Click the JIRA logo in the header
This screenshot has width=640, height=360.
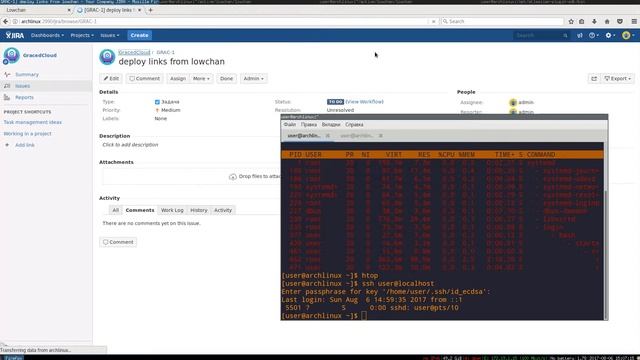15,36
